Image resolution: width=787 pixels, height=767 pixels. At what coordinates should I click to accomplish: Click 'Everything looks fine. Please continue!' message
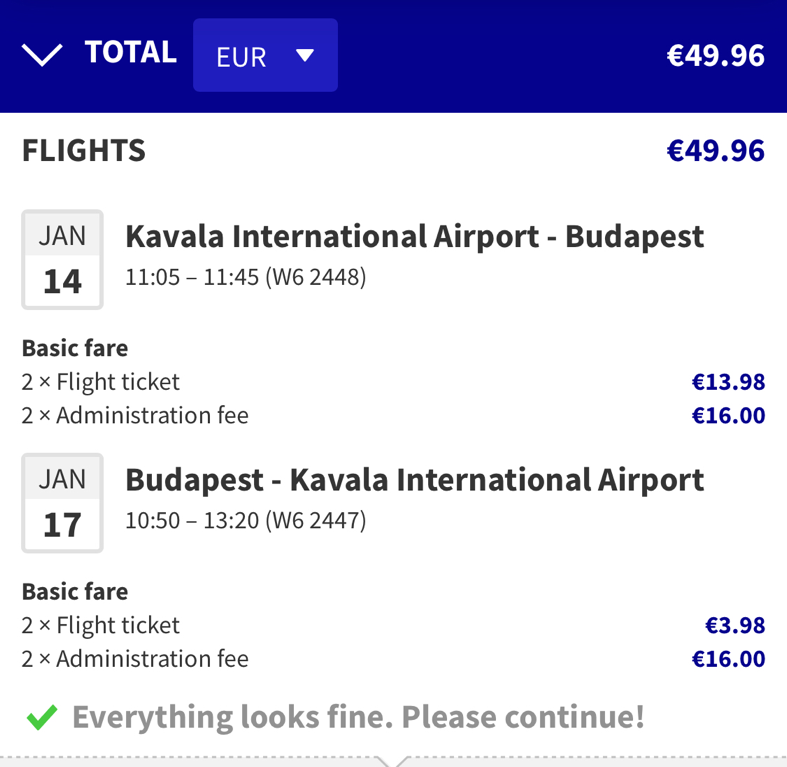(x=358, y=717)
